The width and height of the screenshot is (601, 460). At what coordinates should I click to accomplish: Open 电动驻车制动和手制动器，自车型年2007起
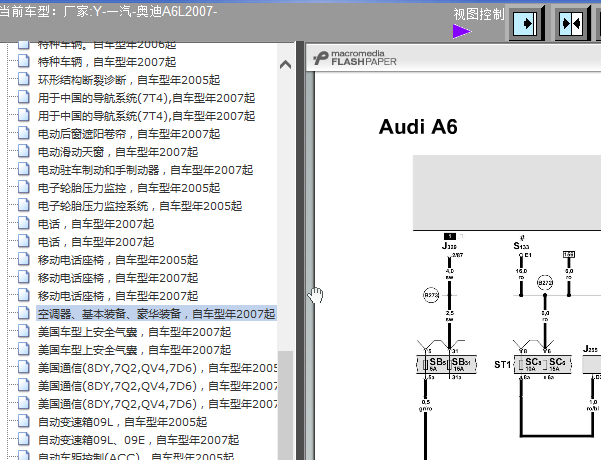pyautogui.click(x=145, y=170)
